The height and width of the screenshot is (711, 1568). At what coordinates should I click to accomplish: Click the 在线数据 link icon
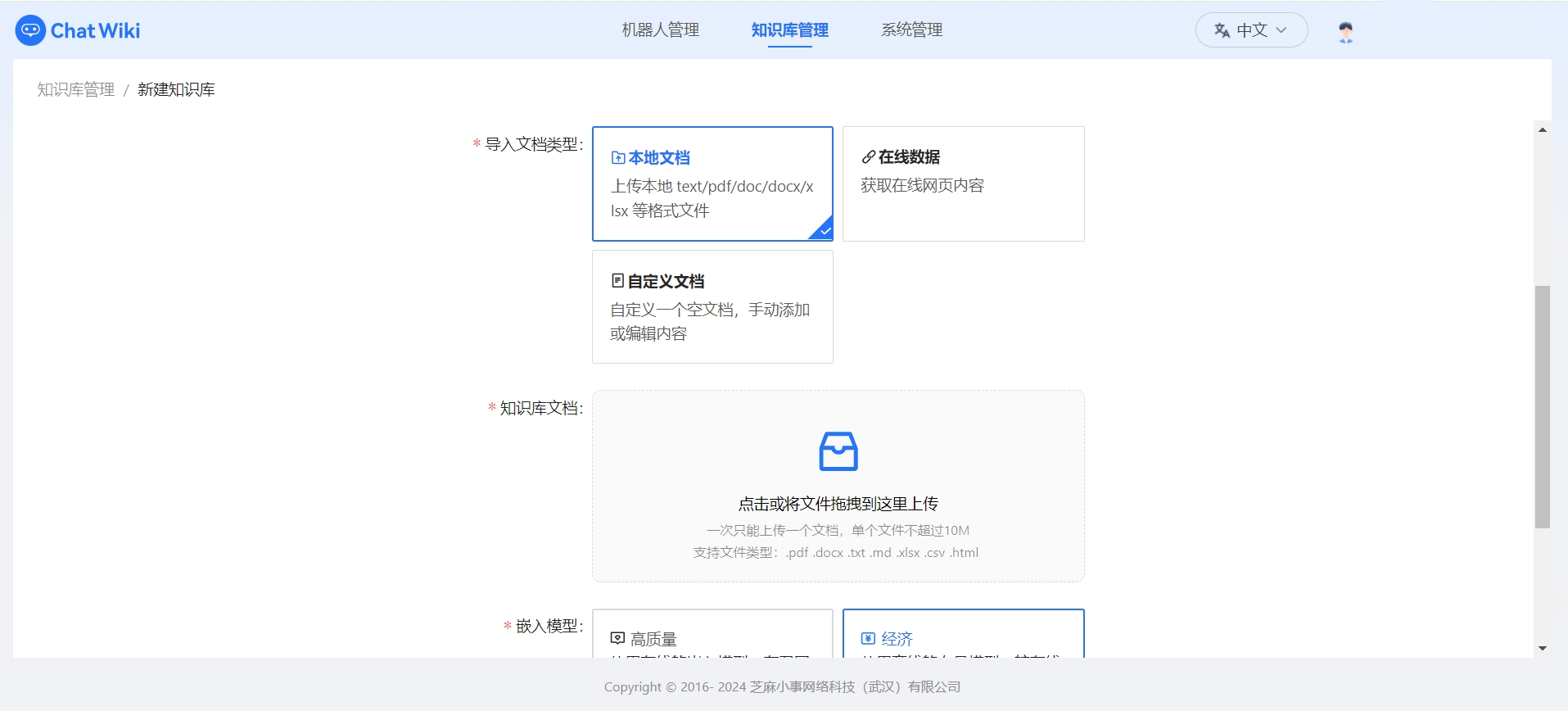point(868,157)
